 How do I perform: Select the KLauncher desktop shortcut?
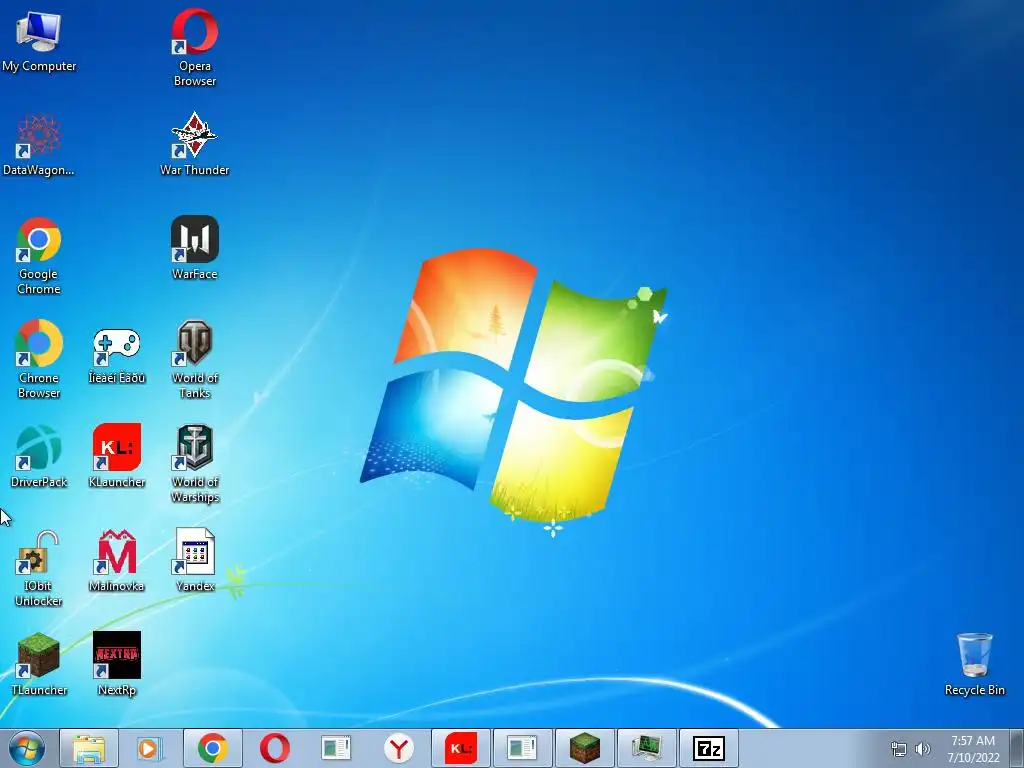(117, 456)
